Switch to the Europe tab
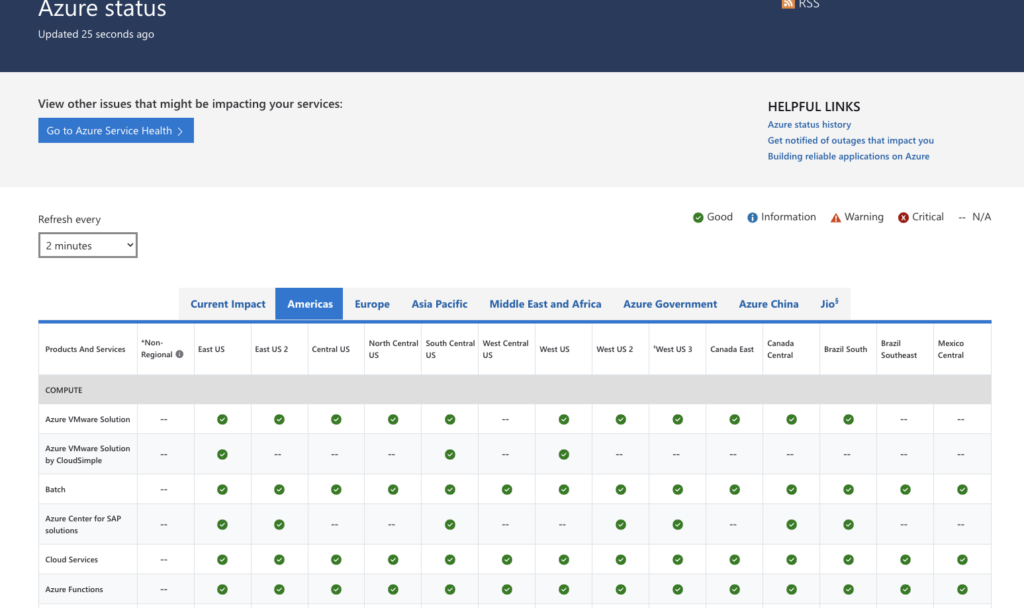This screenshot has width=1024, height=608. point(372,304)
